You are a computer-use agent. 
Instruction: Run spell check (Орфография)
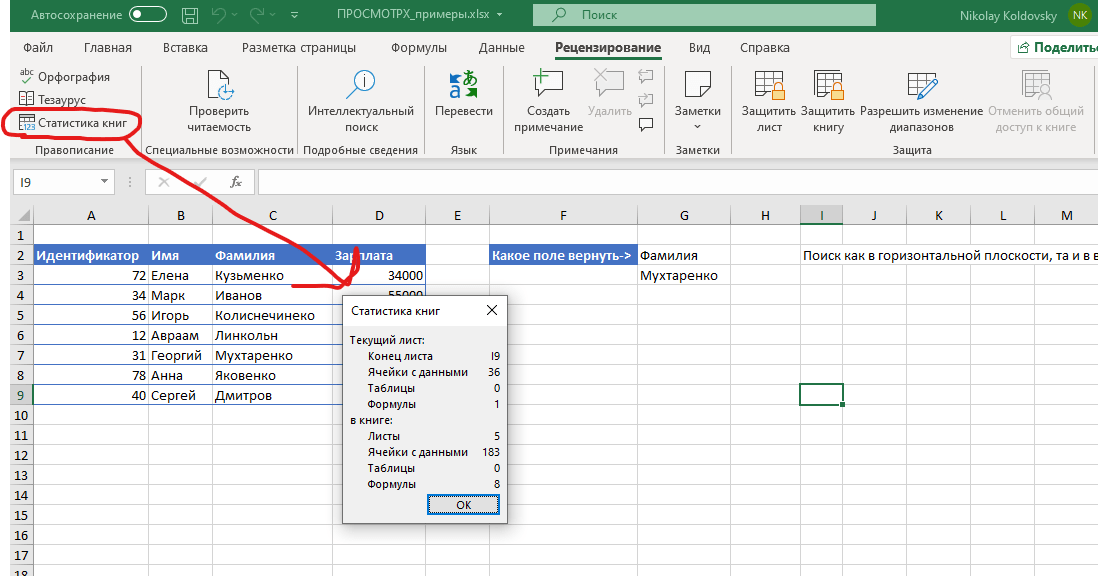[66, 77]
